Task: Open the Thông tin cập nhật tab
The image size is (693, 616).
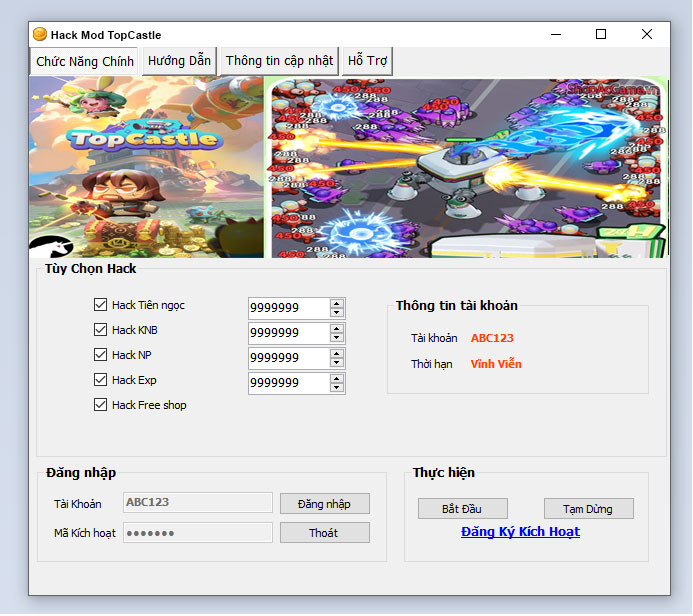Action: pyautogui.click(x=279, y=61)
